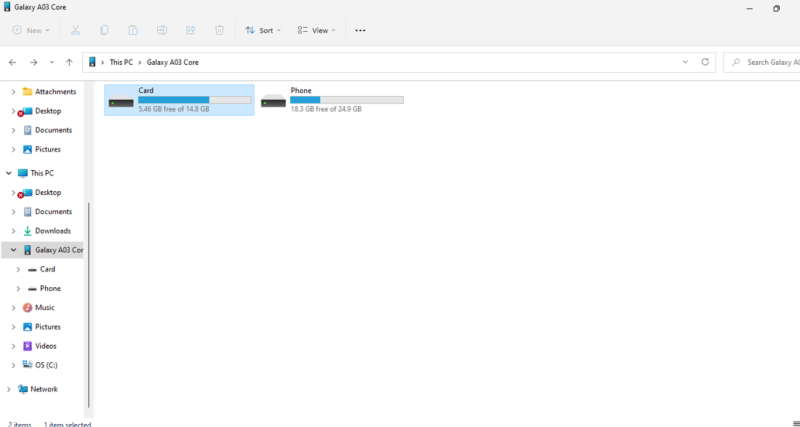Image resolution: width=800 pixels, height=427 pixels.
Task: Click the Paste clipboard icon
Action: pyautogui.click(x=133, y=31)
